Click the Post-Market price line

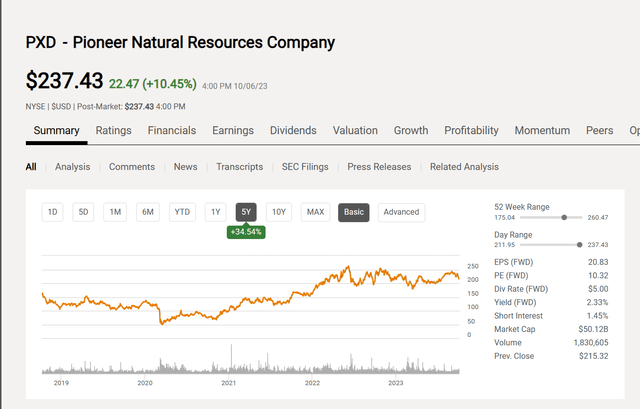[x=105, y=107]
